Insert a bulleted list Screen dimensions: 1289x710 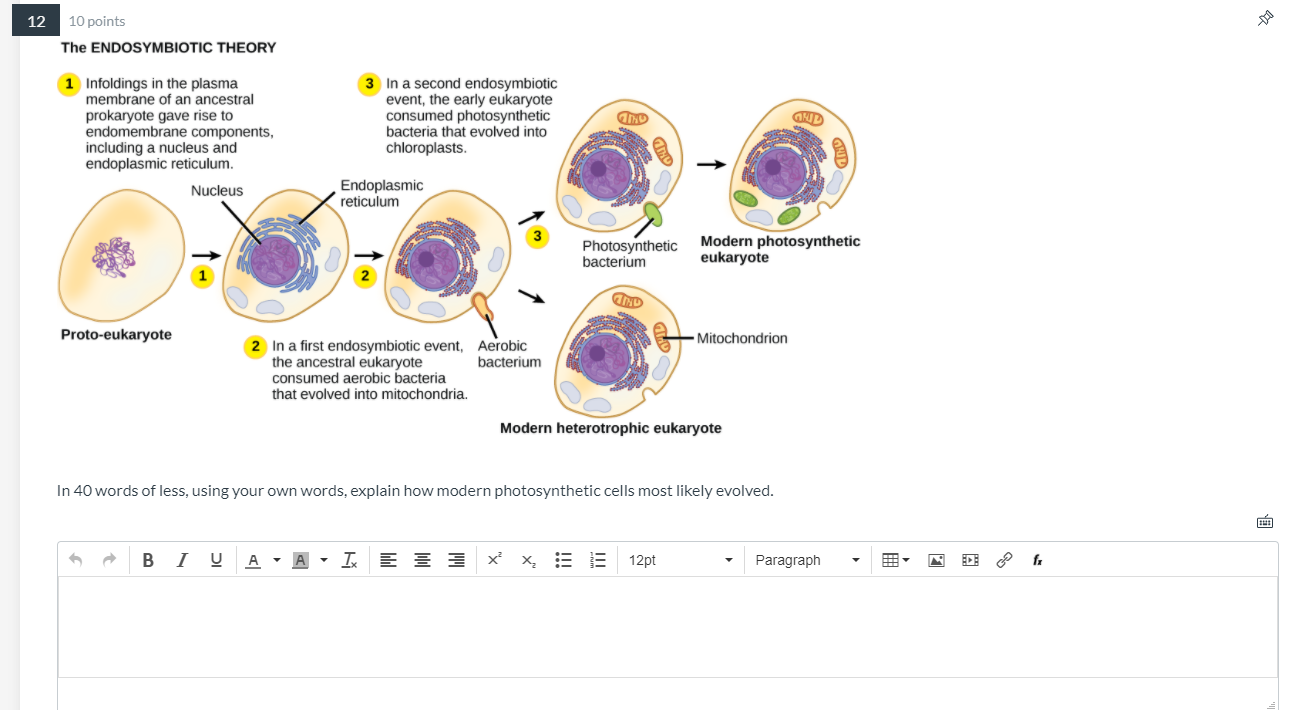[563, 560]
